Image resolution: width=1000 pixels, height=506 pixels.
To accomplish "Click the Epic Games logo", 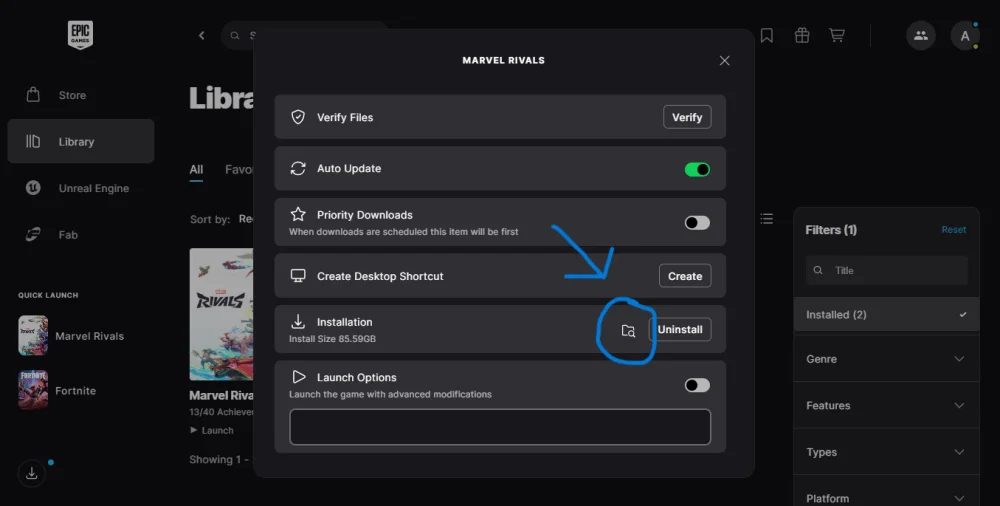I will [80, 34].
